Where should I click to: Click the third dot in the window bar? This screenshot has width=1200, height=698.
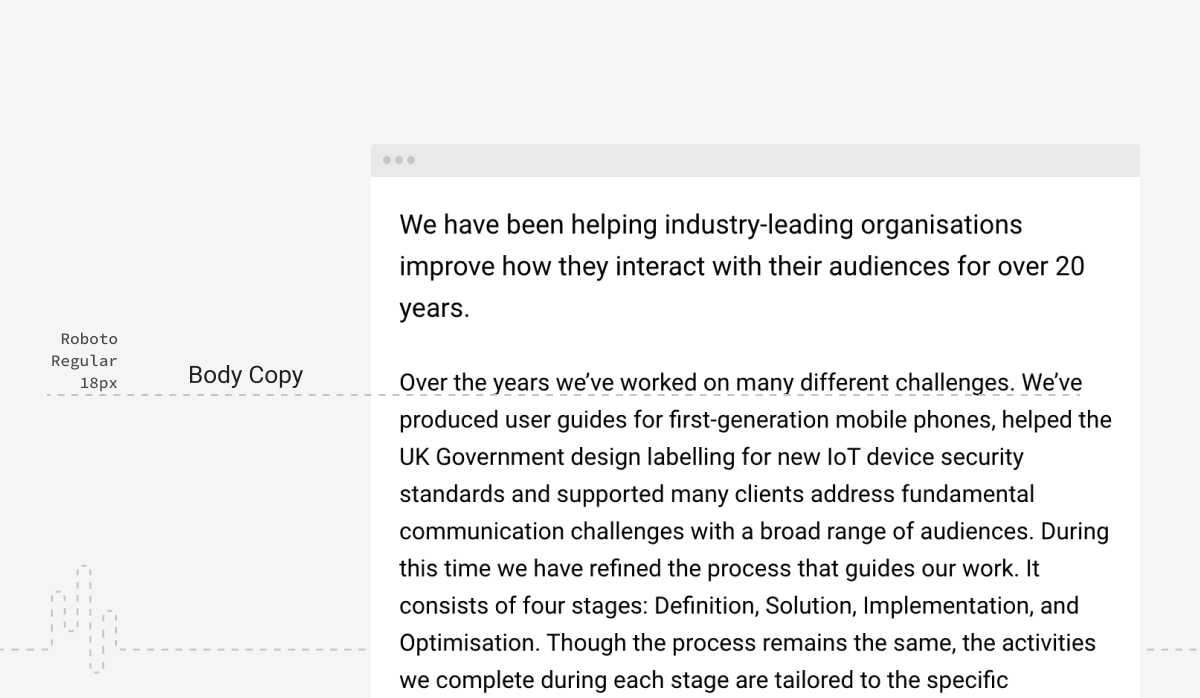pyautogui.click(x=411, y=160)
